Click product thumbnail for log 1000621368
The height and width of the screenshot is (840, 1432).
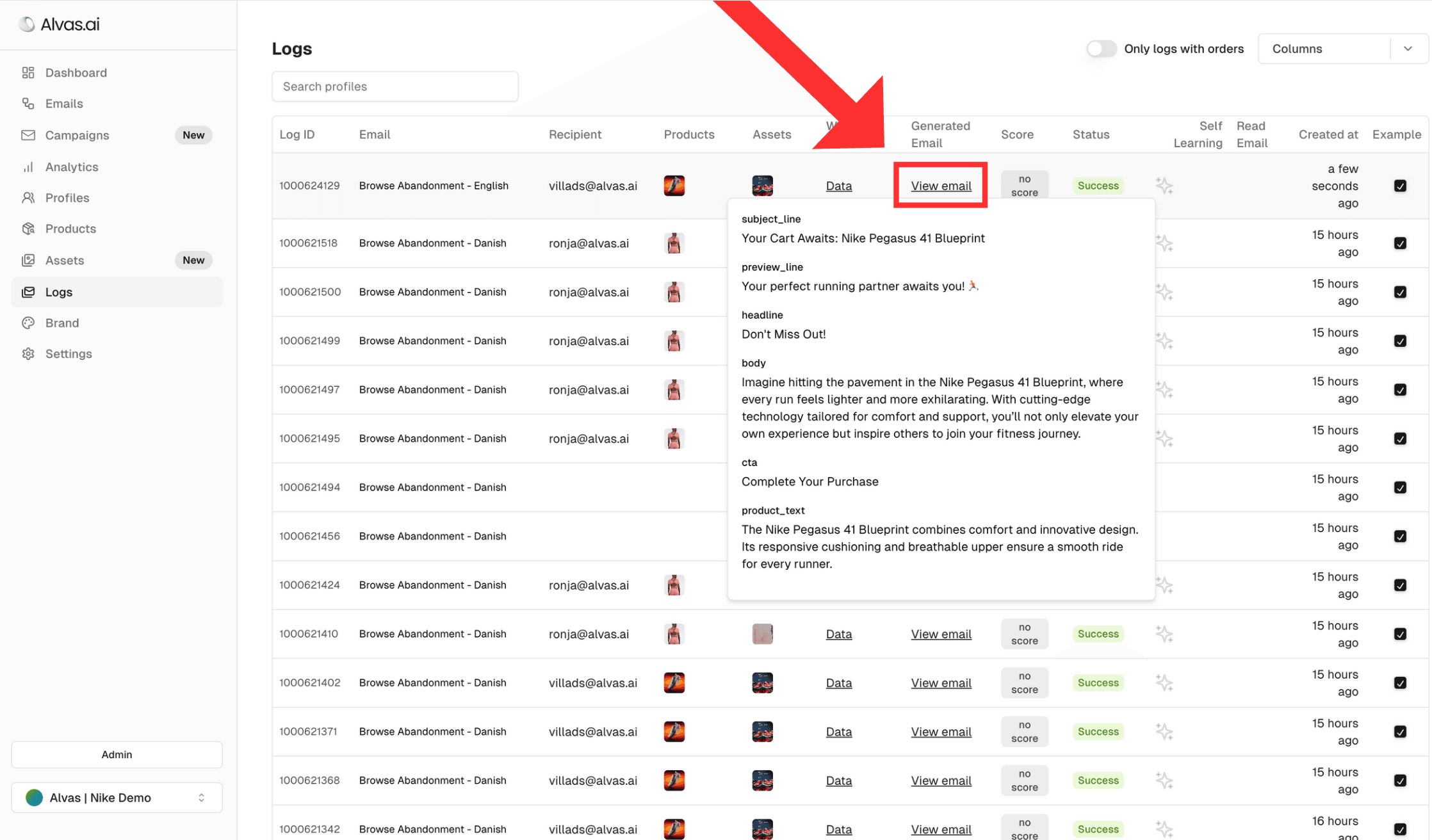tap(674, 780)
